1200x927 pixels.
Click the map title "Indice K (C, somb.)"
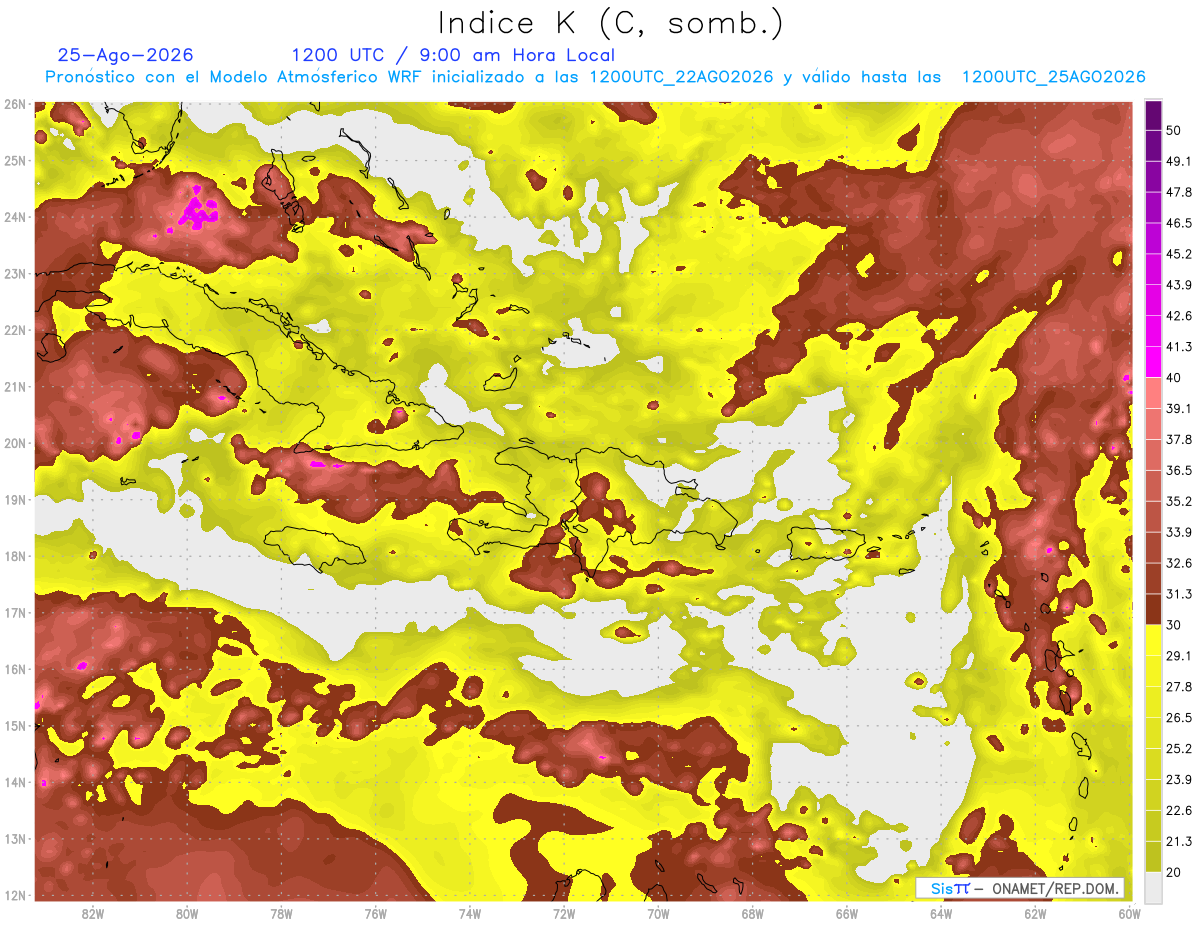(610, 23)
